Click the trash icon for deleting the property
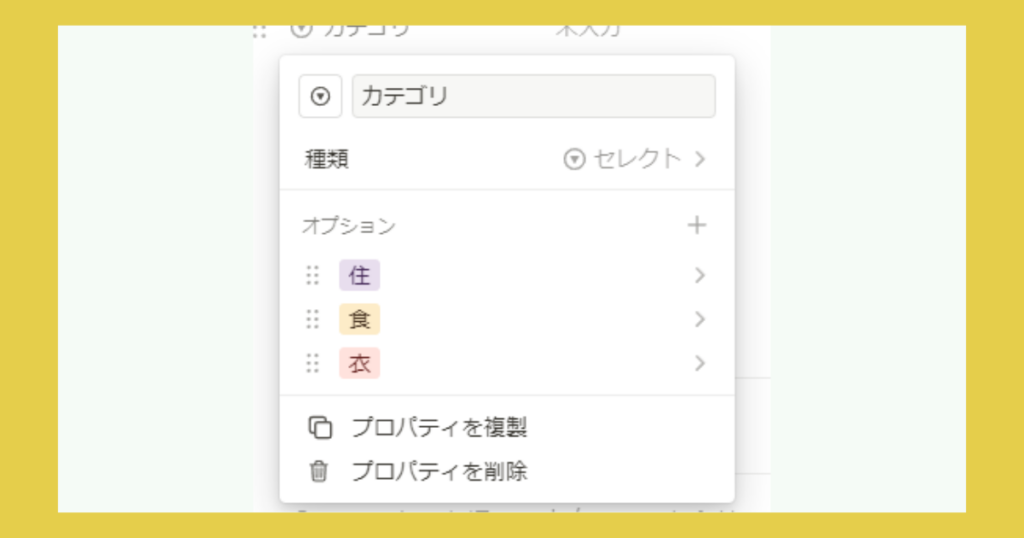Viewport: 1024px width, 538px height. coord(319,471)
